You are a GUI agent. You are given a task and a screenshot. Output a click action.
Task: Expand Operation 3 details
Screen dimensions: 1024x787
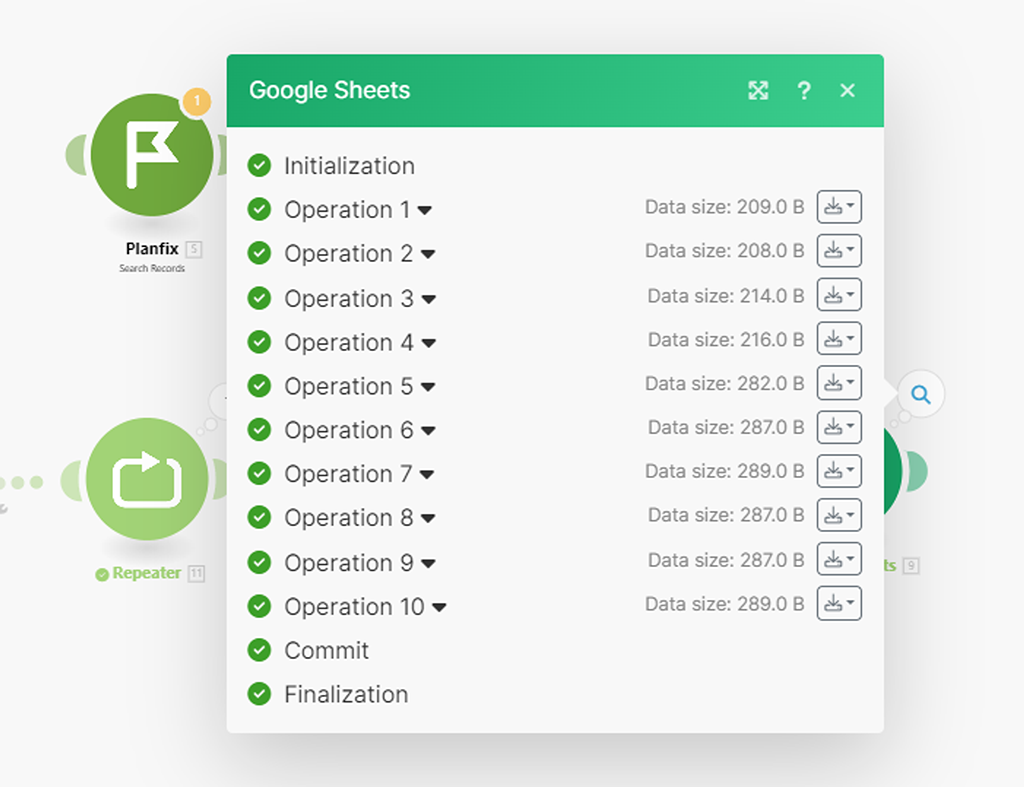point(428,299)
